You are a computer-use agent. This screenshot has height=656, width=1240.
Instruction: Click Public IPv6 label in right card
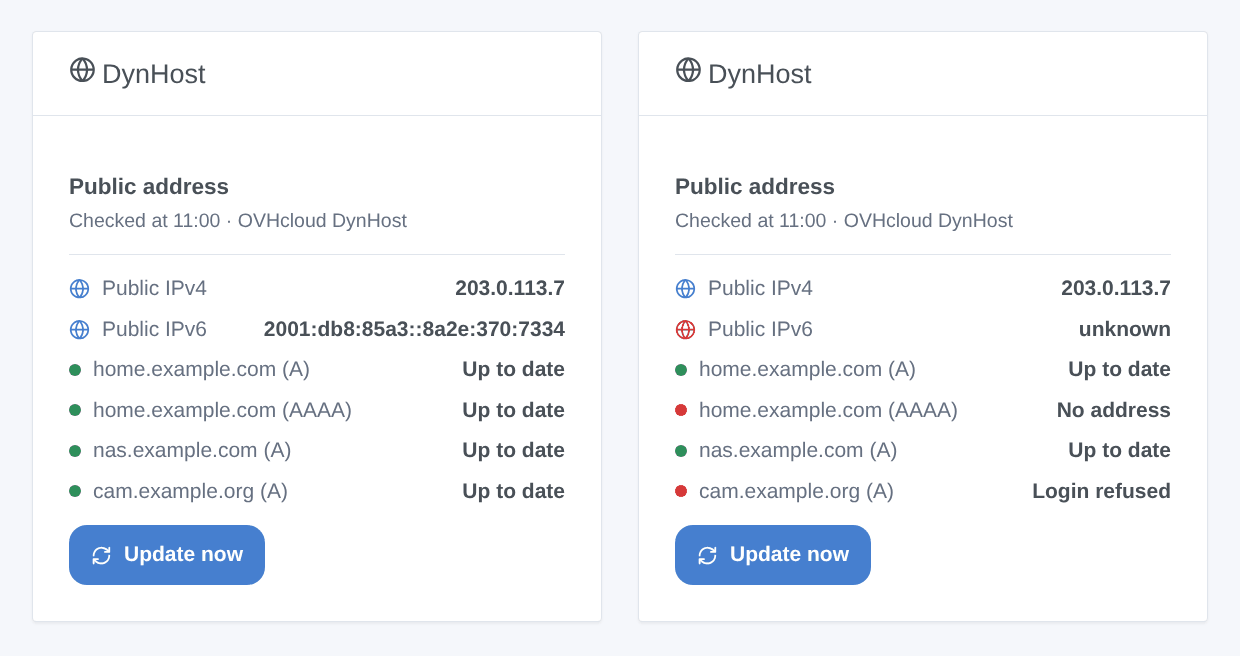(x=760, y=329)
